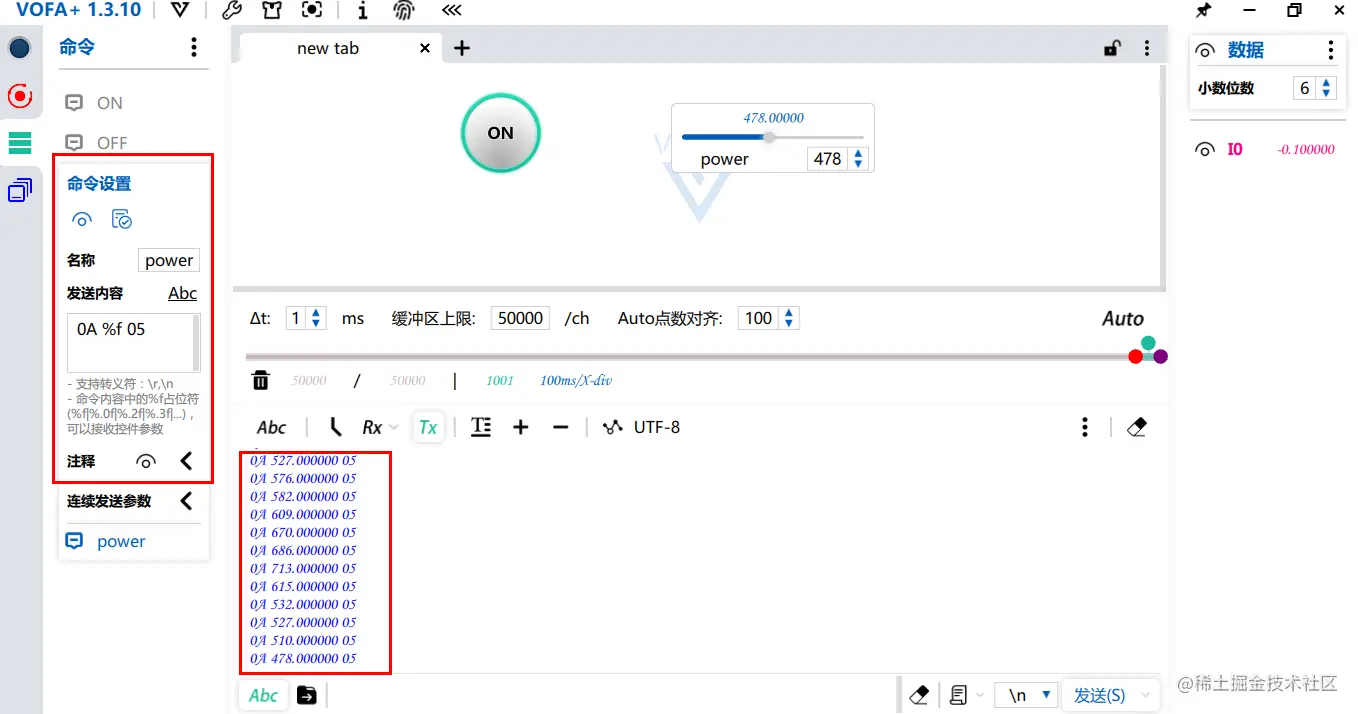Click the purple timeline slider handle
Screen dimensions: 1358x714
[x=1160, y=356]
